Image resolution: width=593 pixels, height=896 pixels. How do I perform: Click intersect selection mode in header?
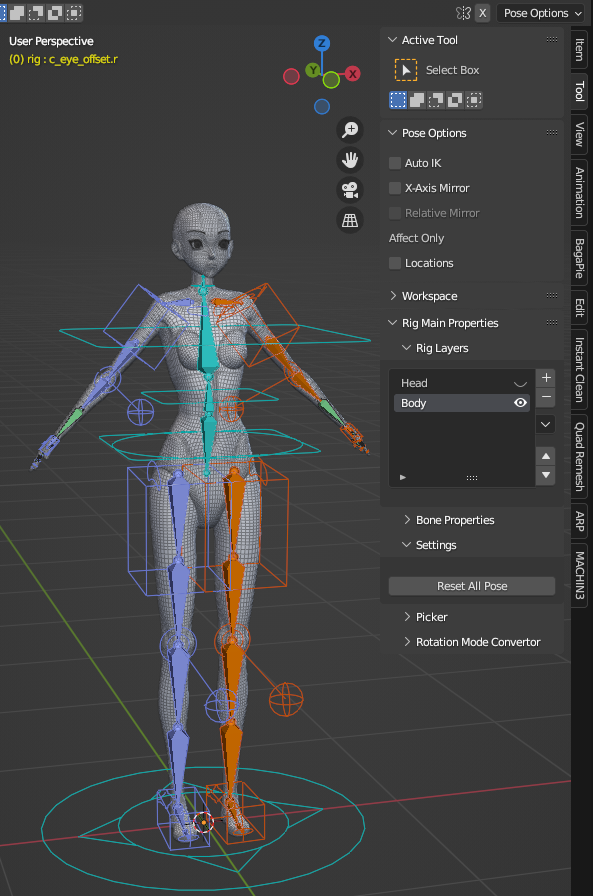click(x=74, y=13)
